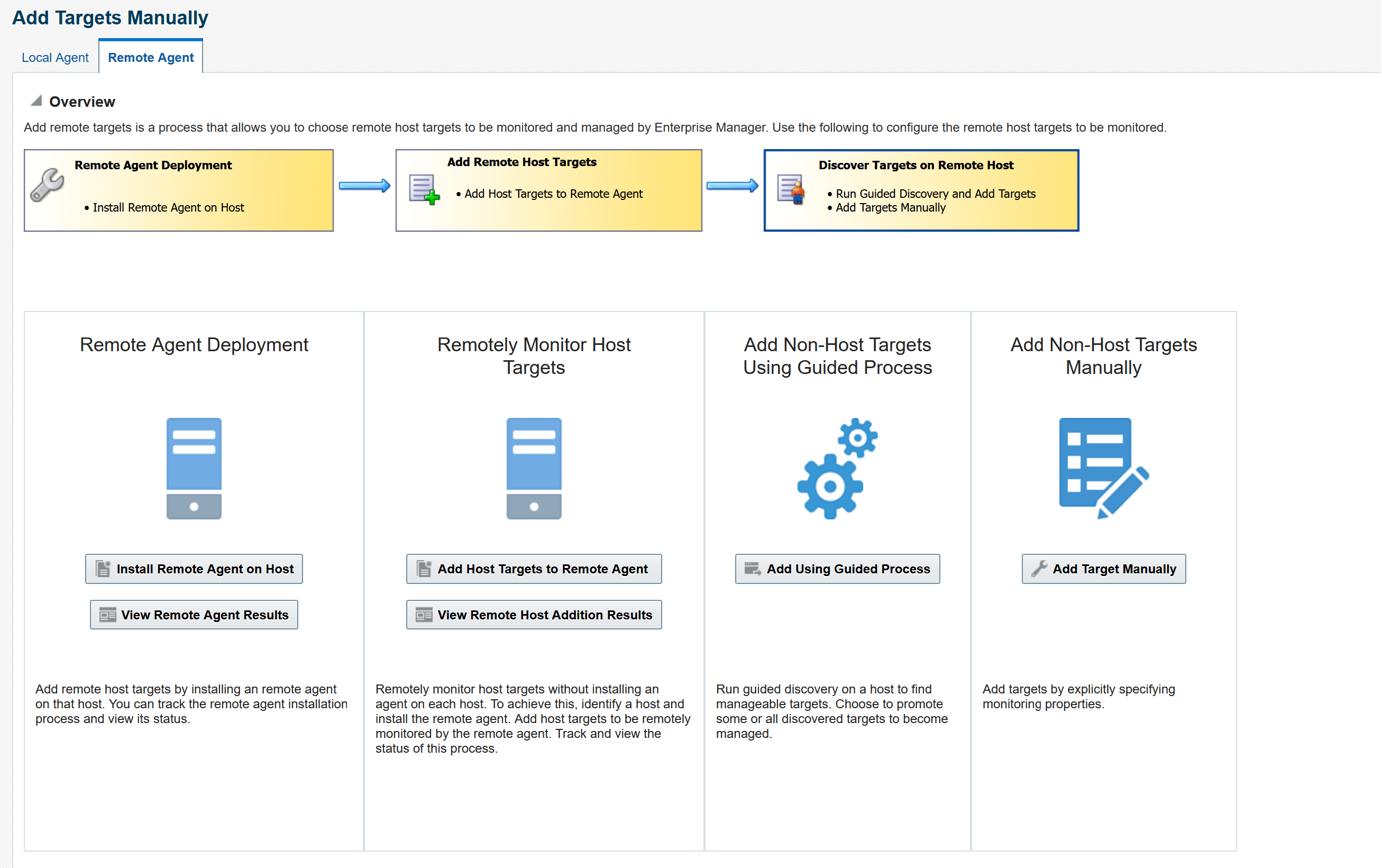Click server icon under Remotely Monitor Host Targets
The width and height of the screenshot is (1382, 868).
tap(534, 469)
